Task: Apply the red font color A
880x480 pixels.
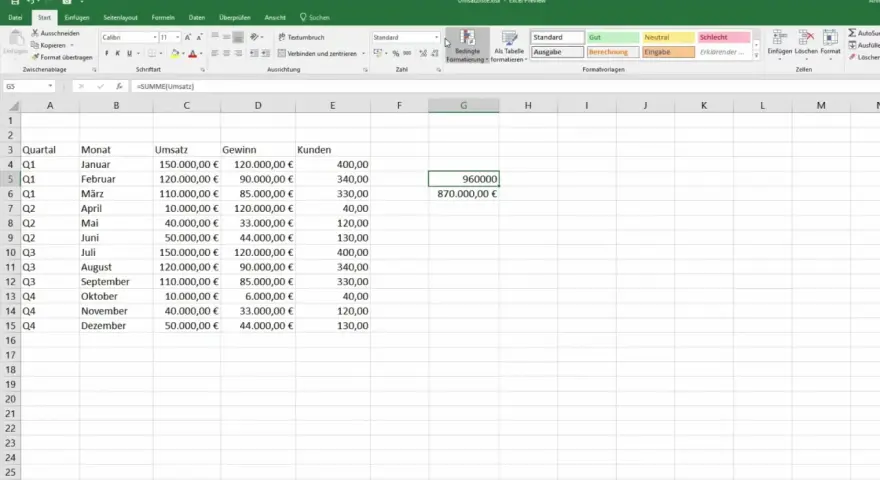Action: (192, 53)
